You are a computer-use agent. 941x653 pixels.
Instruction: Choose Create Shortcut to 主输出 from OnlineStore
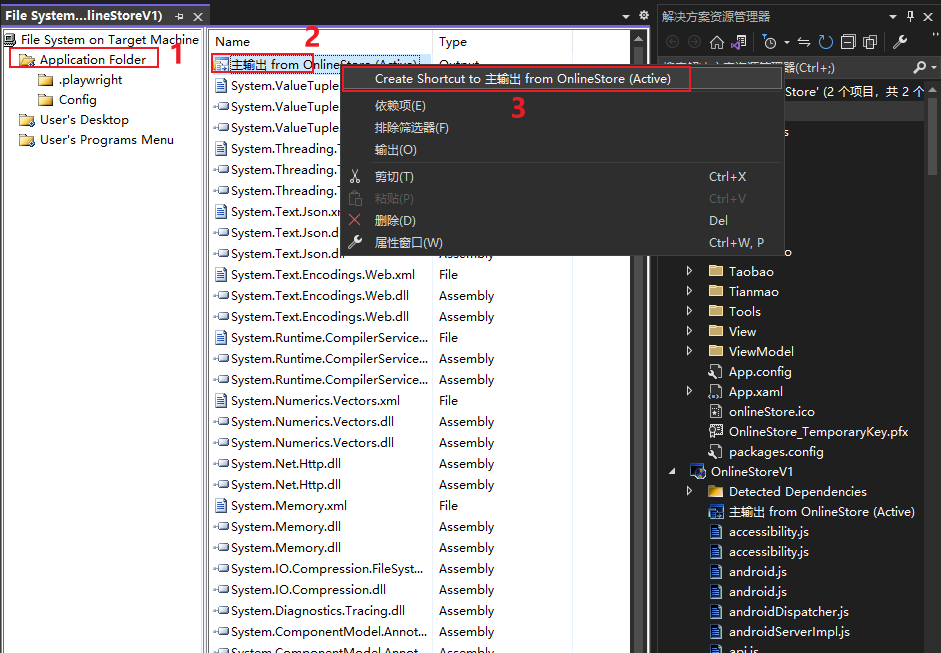(522, 78)
